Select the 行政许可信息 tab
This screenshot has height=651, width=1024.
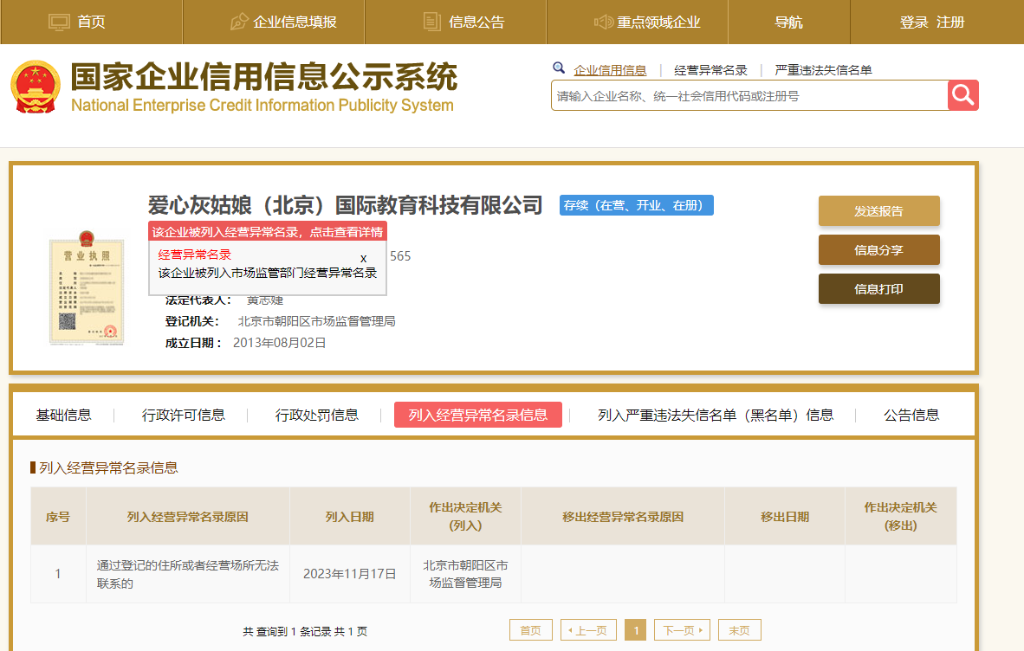182,415
